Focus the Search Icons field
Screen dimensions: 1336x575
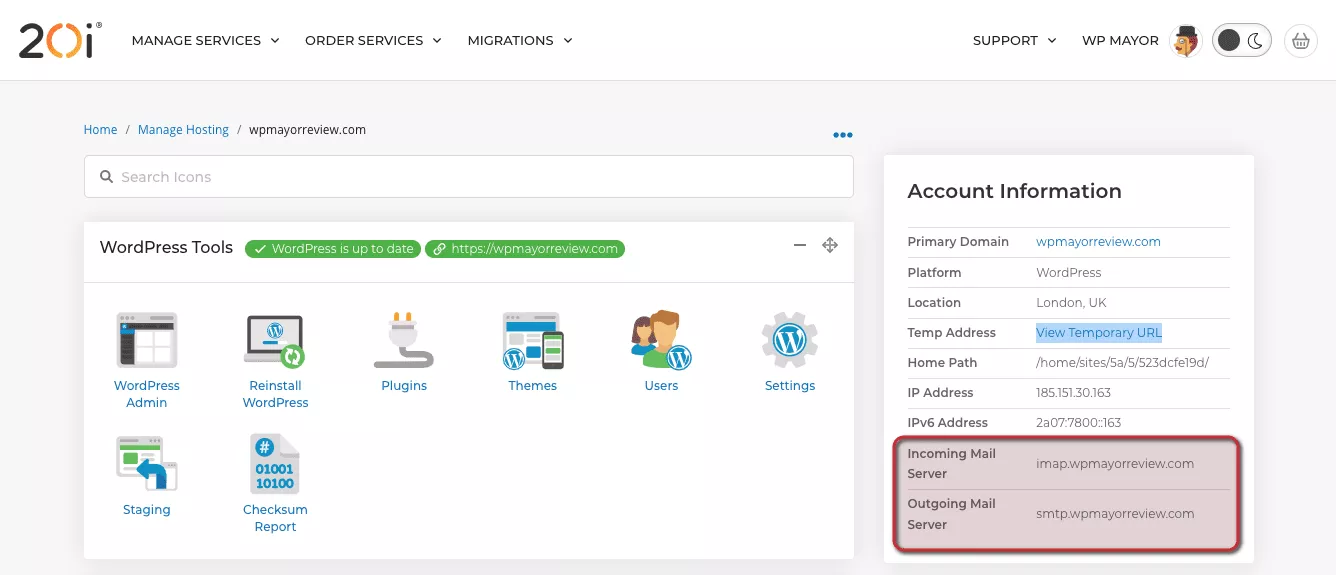[x=469, y=176]
